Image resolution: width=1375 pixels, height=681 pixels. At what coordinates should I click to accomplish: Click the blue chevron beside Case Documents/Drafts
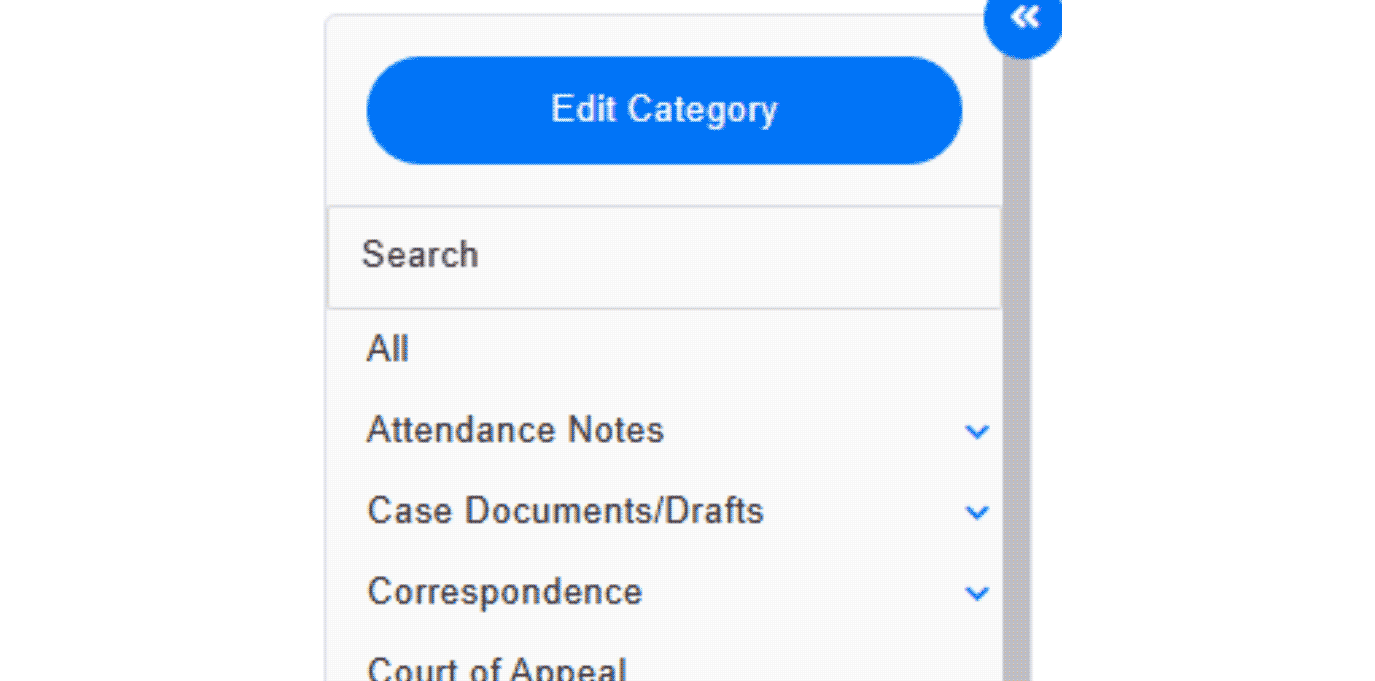coord(976,513)
